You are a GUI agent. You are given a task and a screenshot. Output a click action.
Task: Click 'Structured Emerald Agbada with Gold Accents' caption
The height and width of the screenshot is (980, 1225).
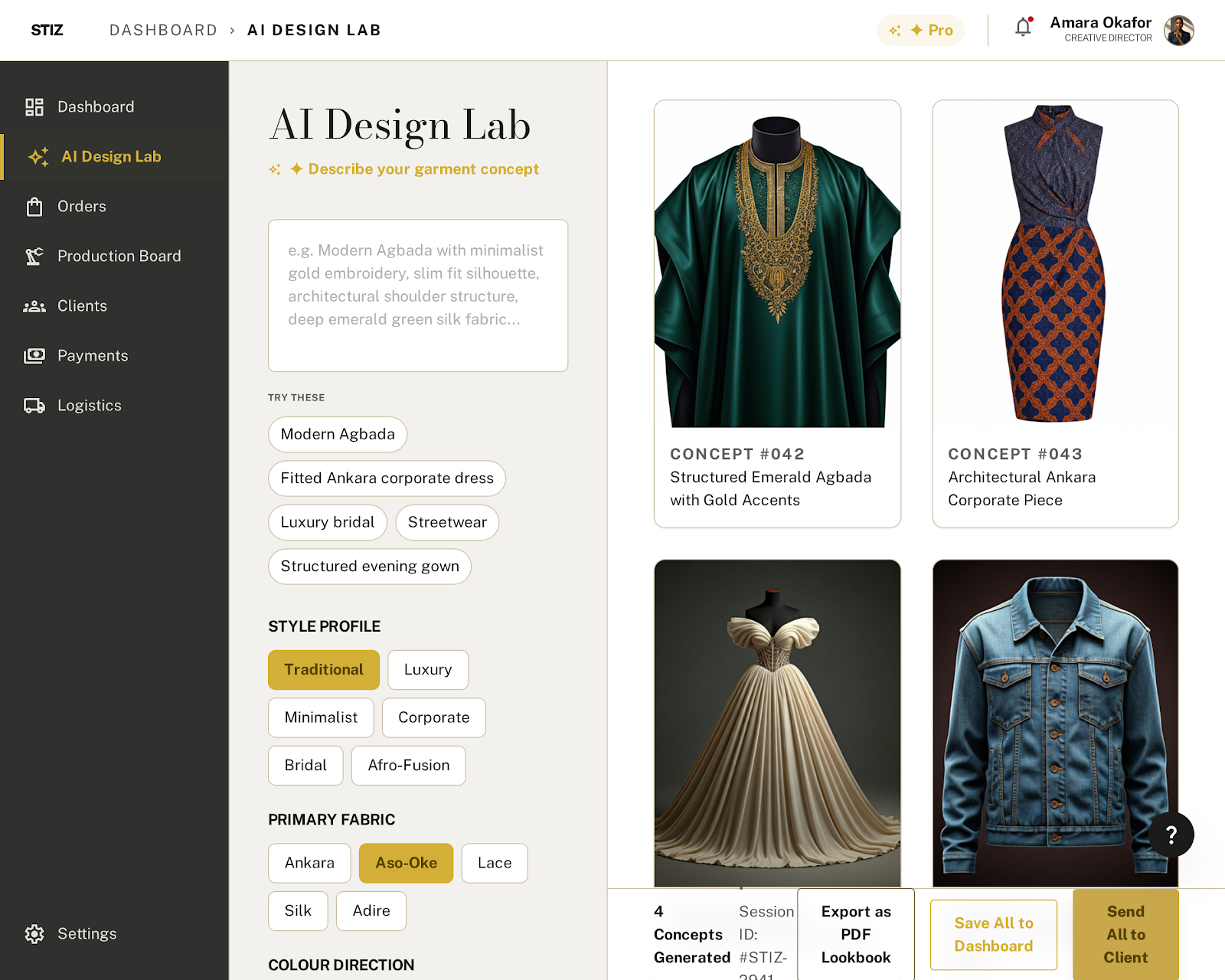(x=770, y=488)
